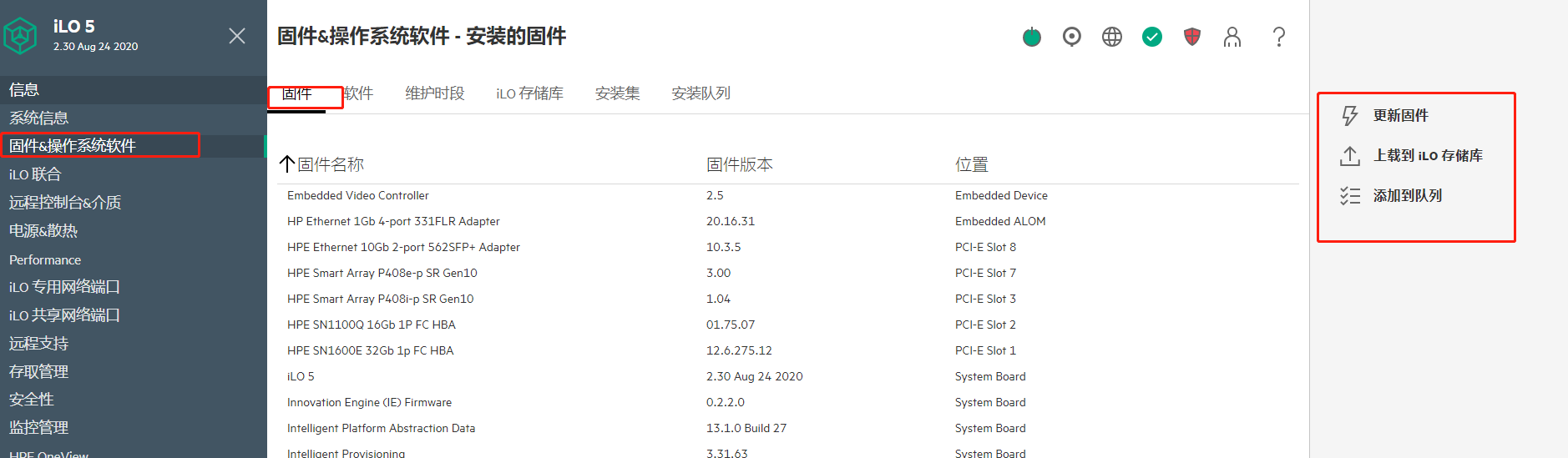This screenshot has height=458, width=1568.
Task: Switch to the 软件 tab
Action: [358, 93]
